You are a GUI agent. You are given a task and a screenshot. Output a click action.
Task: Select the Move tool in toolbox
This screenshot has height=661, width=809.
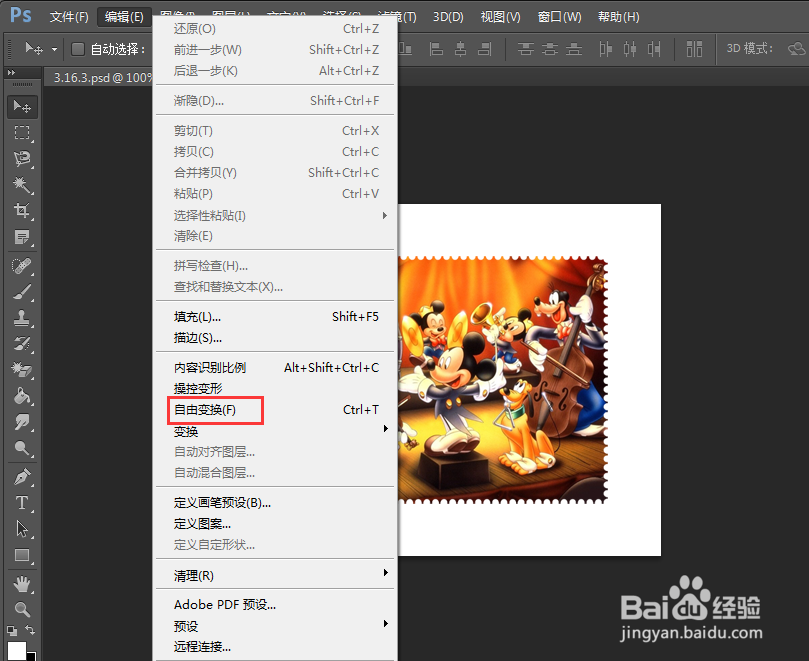click(x=22, y=107)
